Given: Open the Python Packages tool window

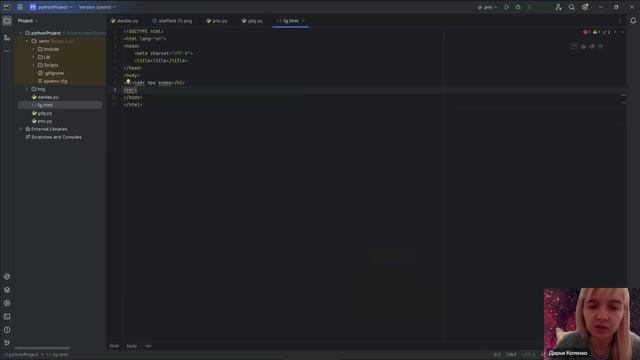Looking at the screenshot, I should tap(7, 290).
